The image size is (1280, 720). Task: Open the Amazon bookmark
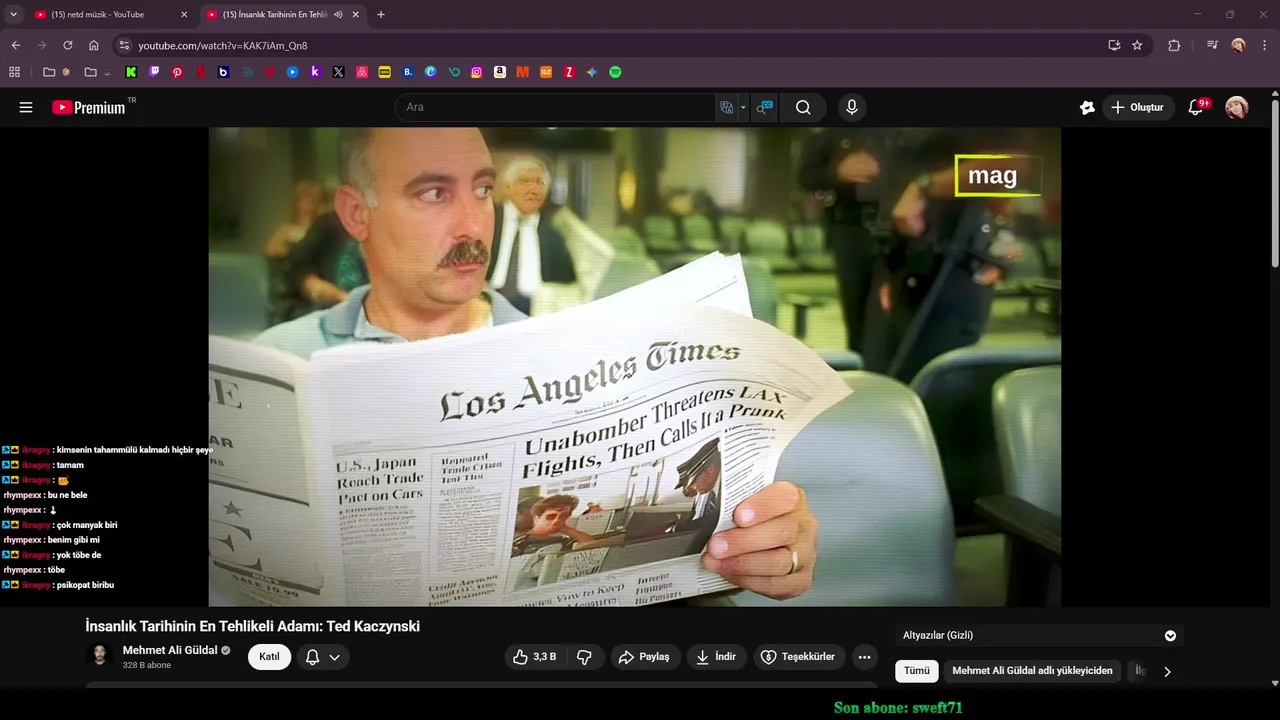(499, 72)
